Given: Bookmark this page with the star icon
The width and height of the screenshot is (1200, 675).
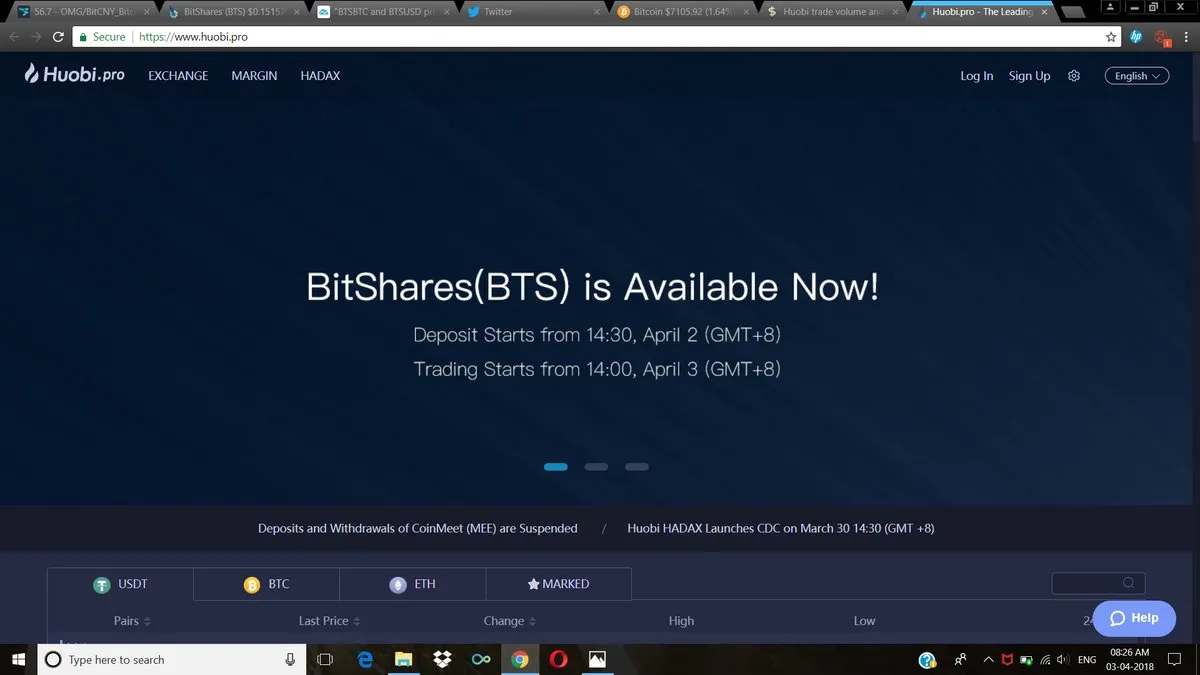Looking at the screenshot, I should click(x=1111, y=37).
